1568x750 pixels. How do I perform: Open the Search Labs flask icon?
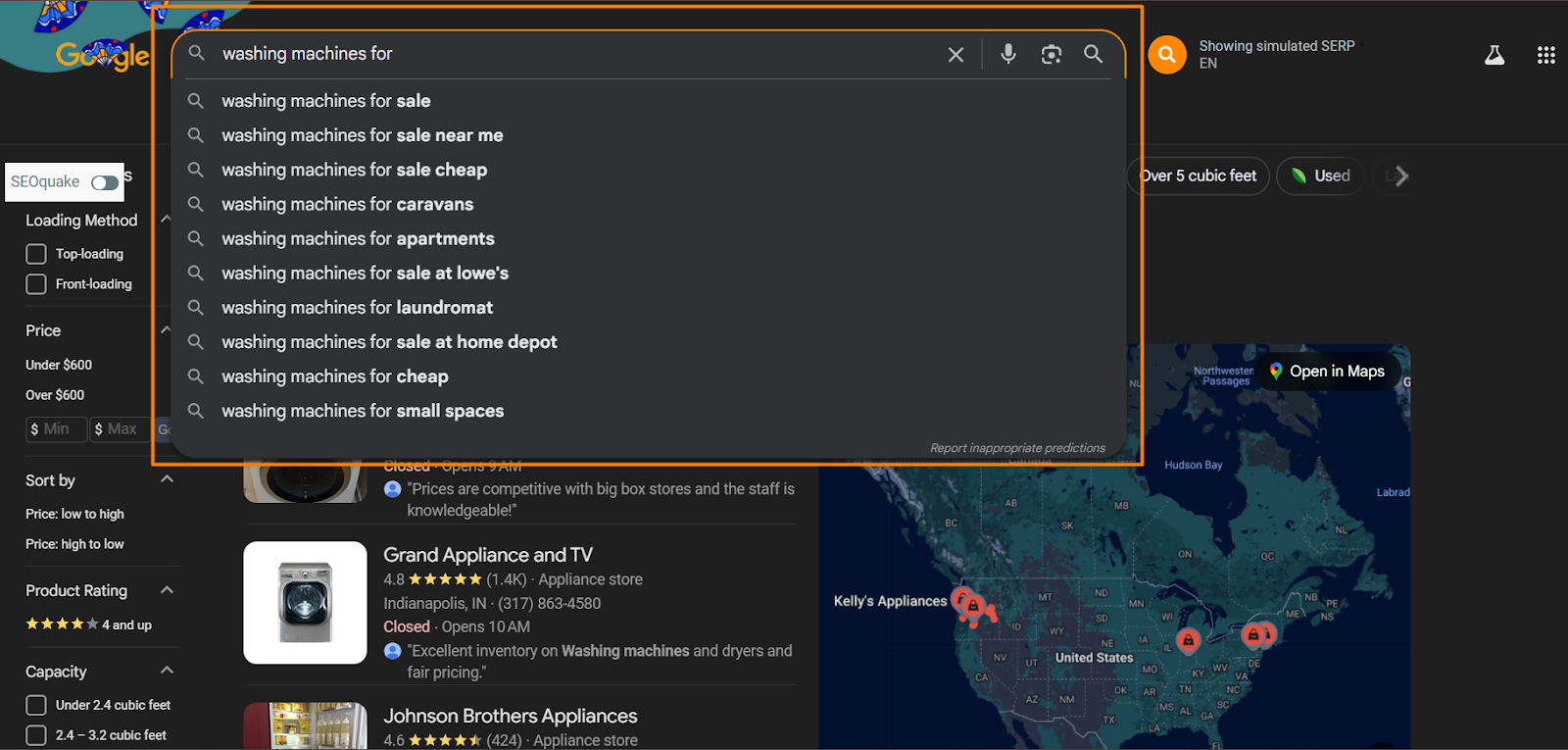(1494, 55)
